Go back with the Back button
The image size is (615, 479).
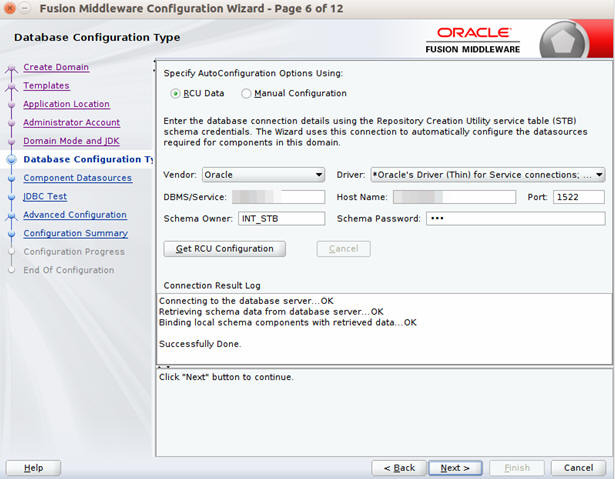point(399,468)
